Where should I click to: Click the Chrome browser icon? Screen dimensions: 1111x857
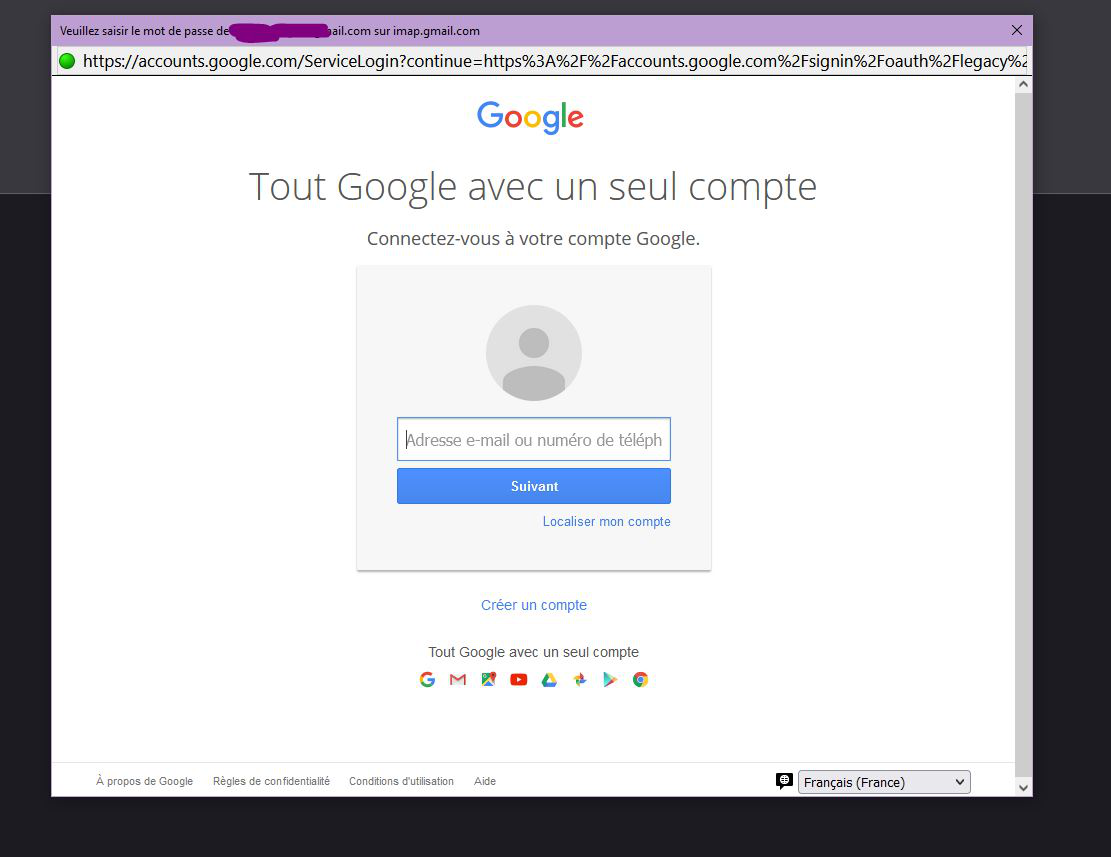641,680
